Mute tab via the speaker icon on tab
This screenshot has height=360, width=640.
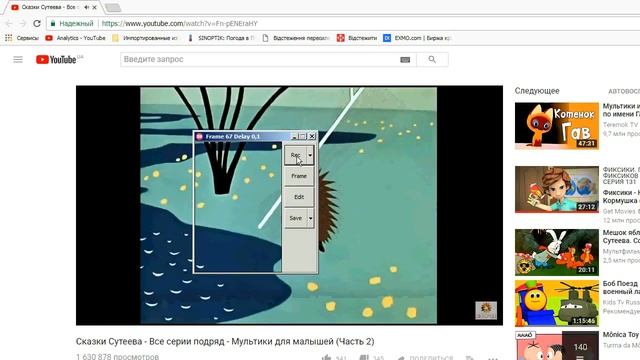[87, 7]
